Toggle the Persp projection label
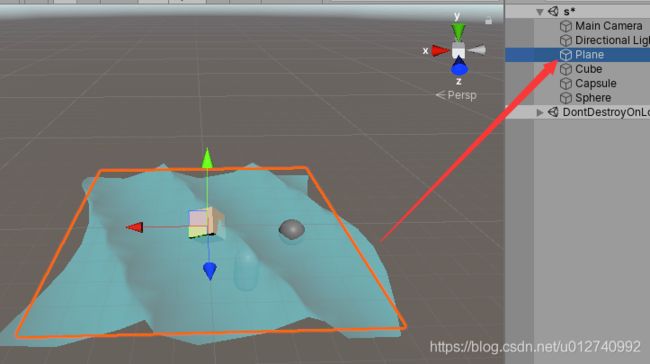This screenshot has height=364, width=650. [x=456, y=95]
